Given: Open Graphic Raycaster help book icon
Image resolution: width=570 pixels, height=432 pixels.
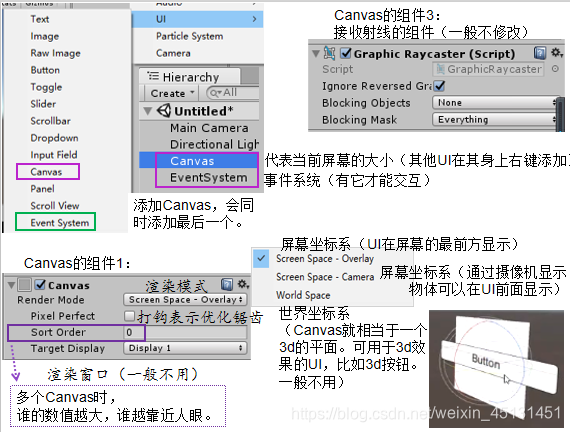Looking at the screenshot, I should coord(540,53).
